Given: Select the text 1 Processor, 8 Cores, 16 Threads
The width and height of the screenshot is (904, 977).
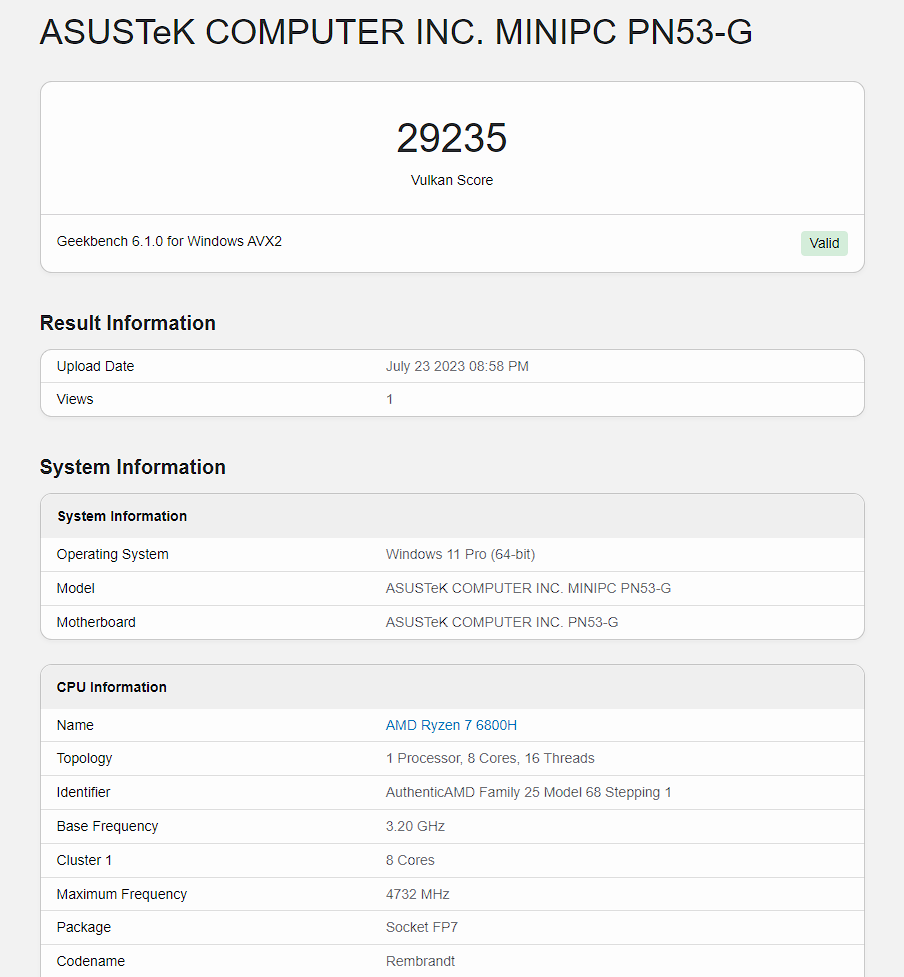Looking at the screenshot, I should click(x=490, y=758).
